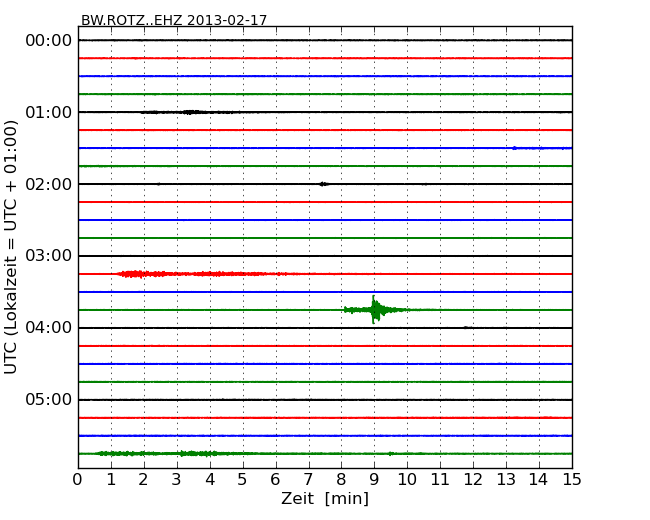Click the x-axis tick label 2
The width and height of the screenshot is (650, 520).
coord(143,480)
